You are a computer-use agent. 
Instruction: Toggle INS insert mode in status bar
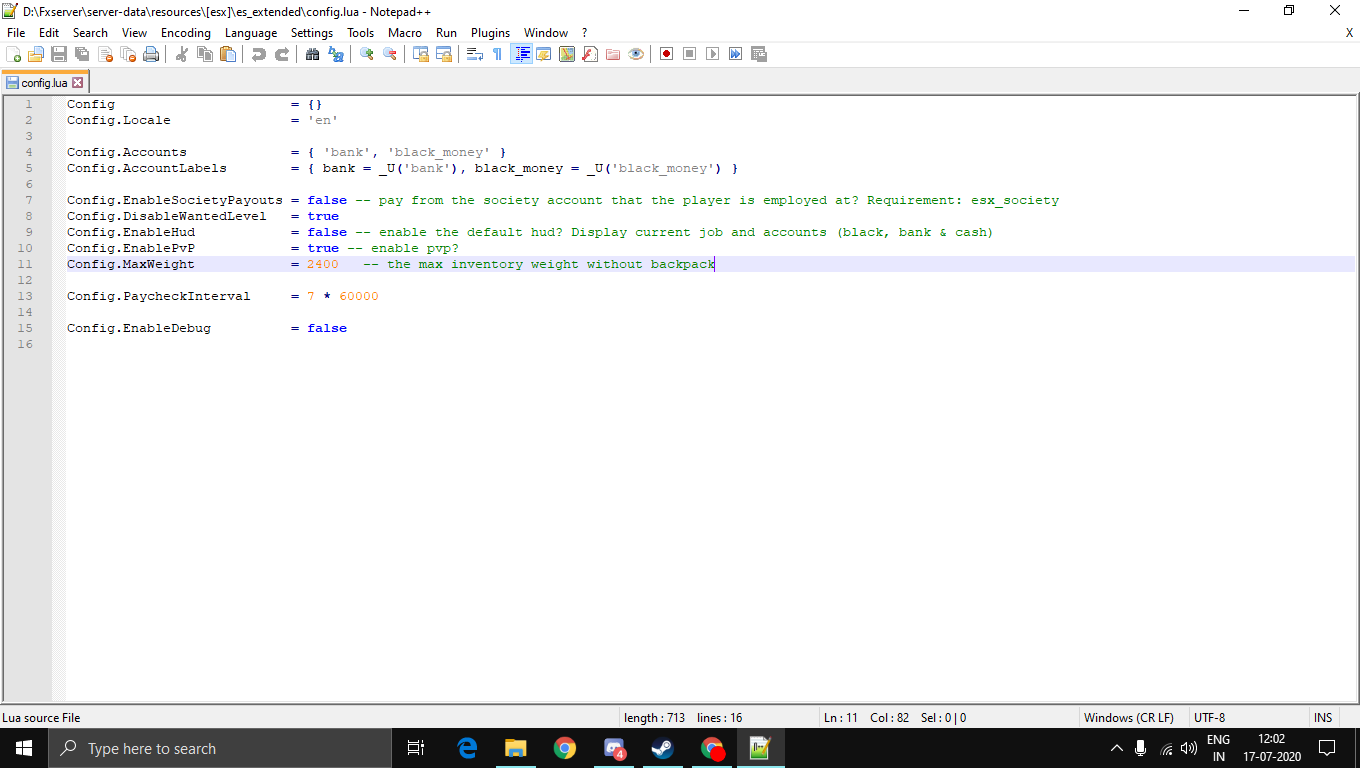click(1323, 717)
